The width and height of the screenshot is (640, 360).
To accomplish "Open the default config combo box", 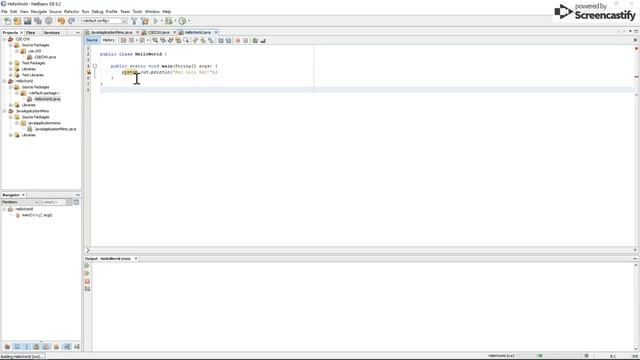I will (104, 21).
